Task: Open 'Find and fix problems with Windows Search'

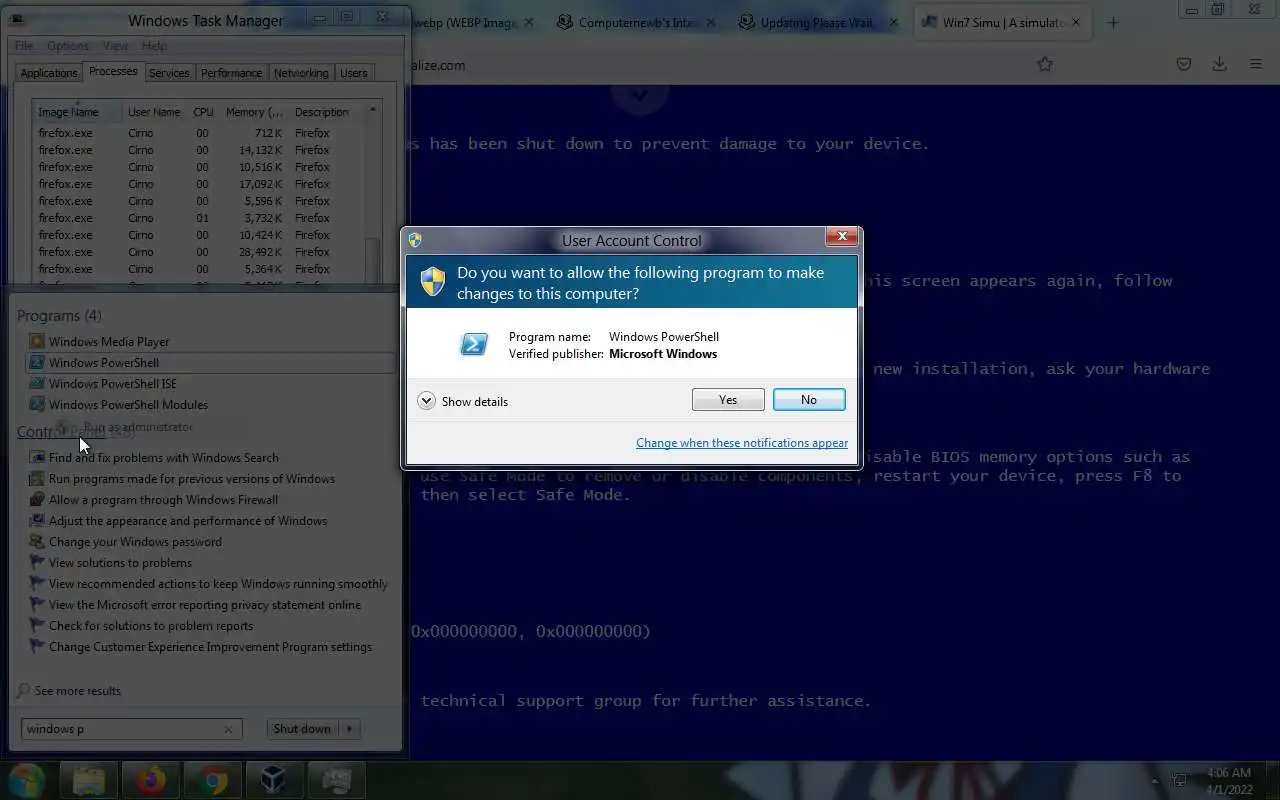Action: click(164, 458)
